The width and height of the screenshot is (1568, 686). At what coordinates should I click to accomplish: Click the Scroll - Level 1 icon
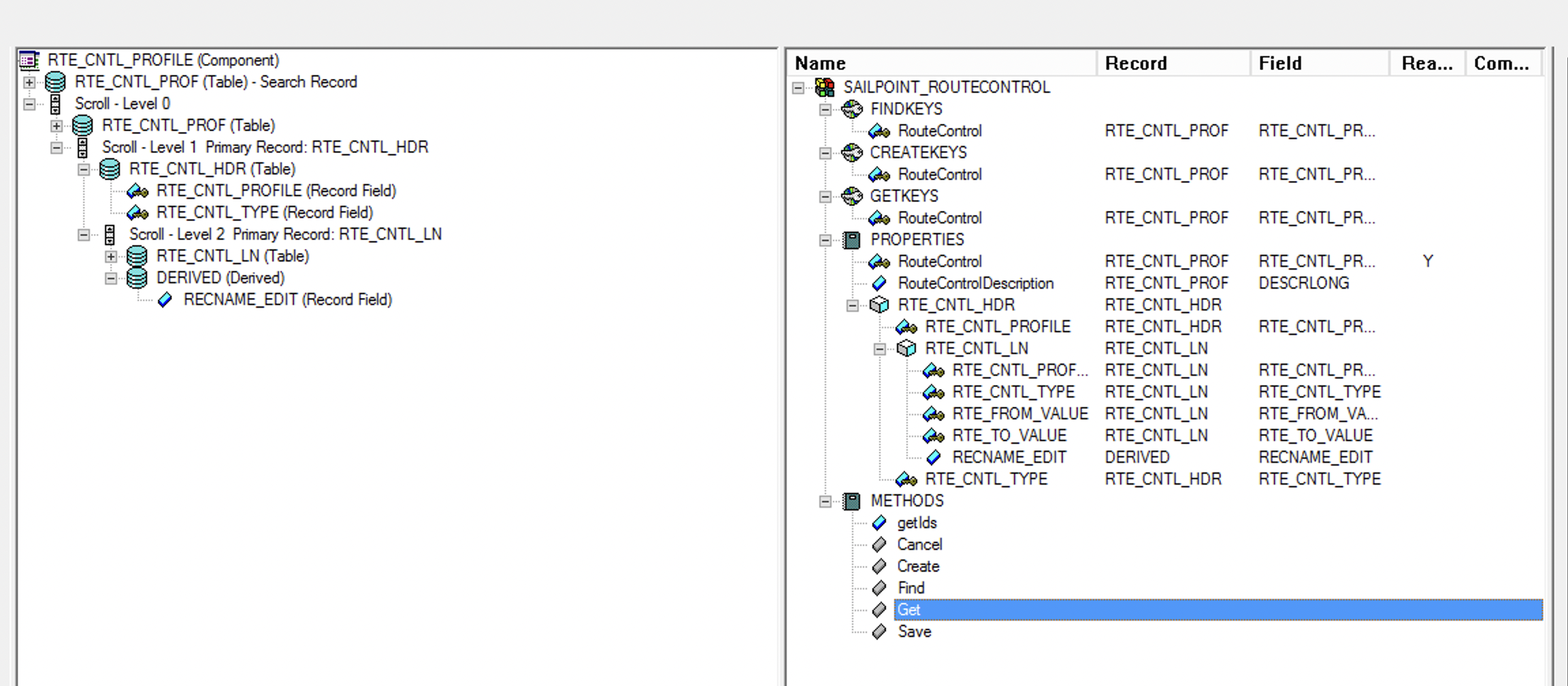pos(81,147)
